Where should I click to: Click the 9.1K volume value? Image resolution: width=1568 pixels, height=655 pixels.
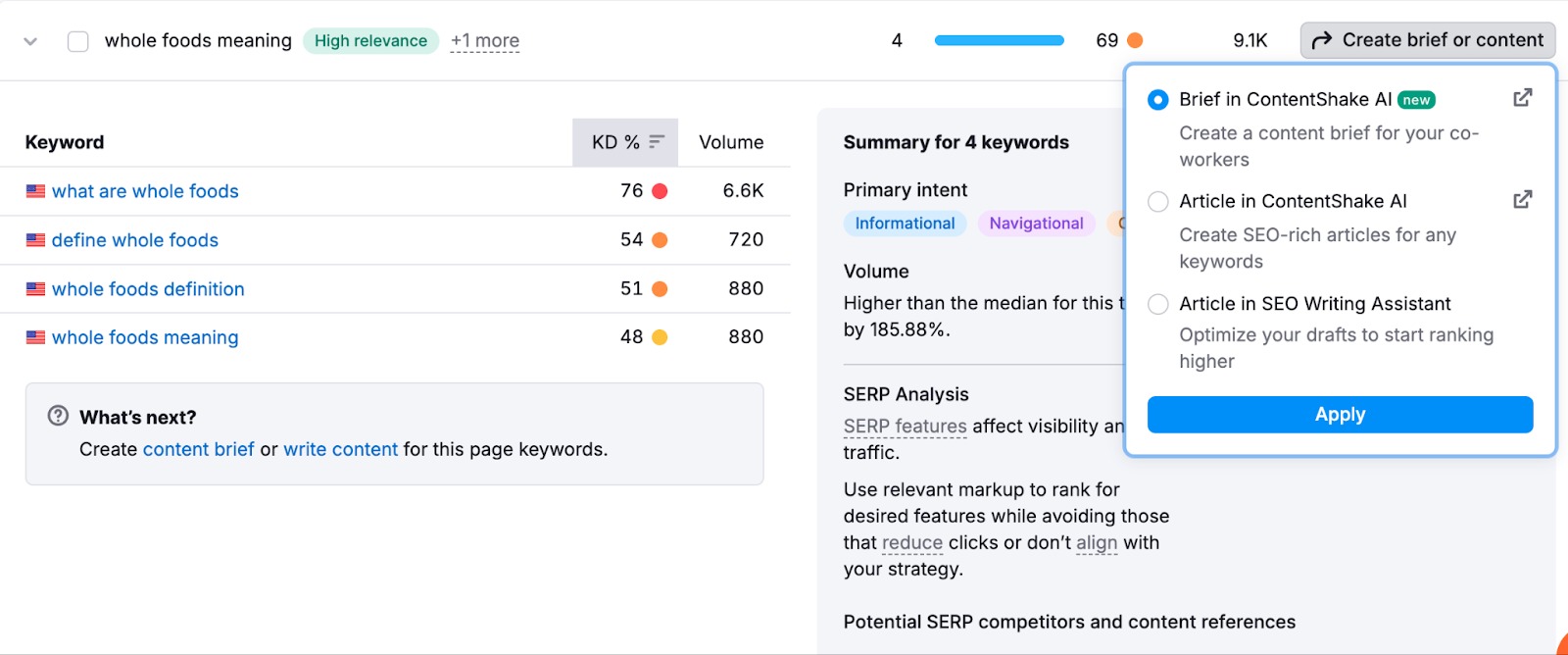[1249, 40]
